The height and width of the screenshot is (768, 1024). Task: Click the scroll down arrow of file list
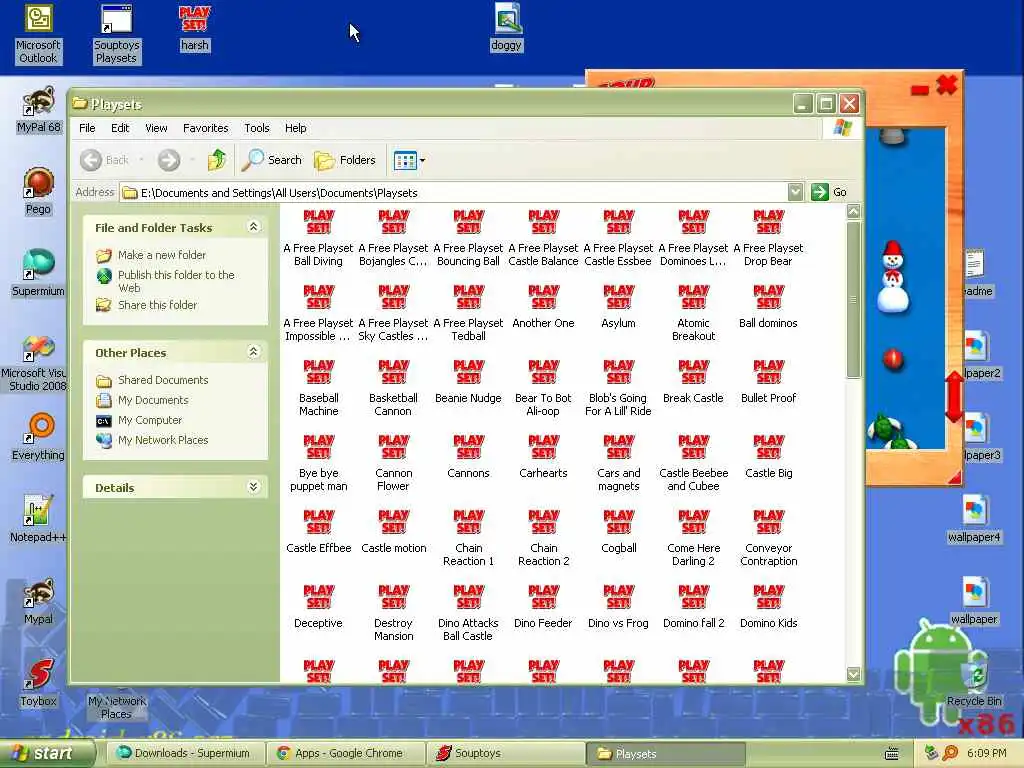(x=853, y=674)
